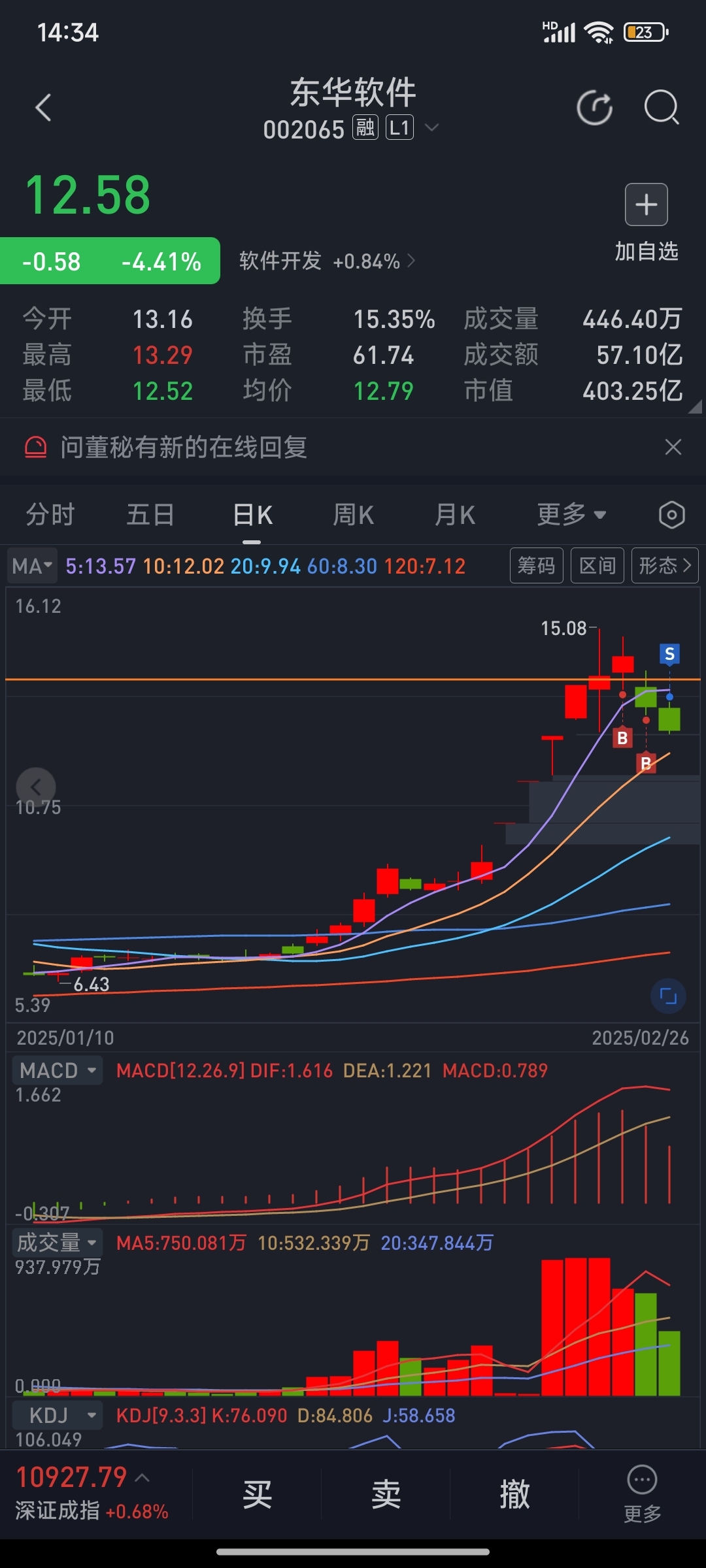Open the search magnifier icon
Screen dimensions: 706x1568
(x=662, y=107)
